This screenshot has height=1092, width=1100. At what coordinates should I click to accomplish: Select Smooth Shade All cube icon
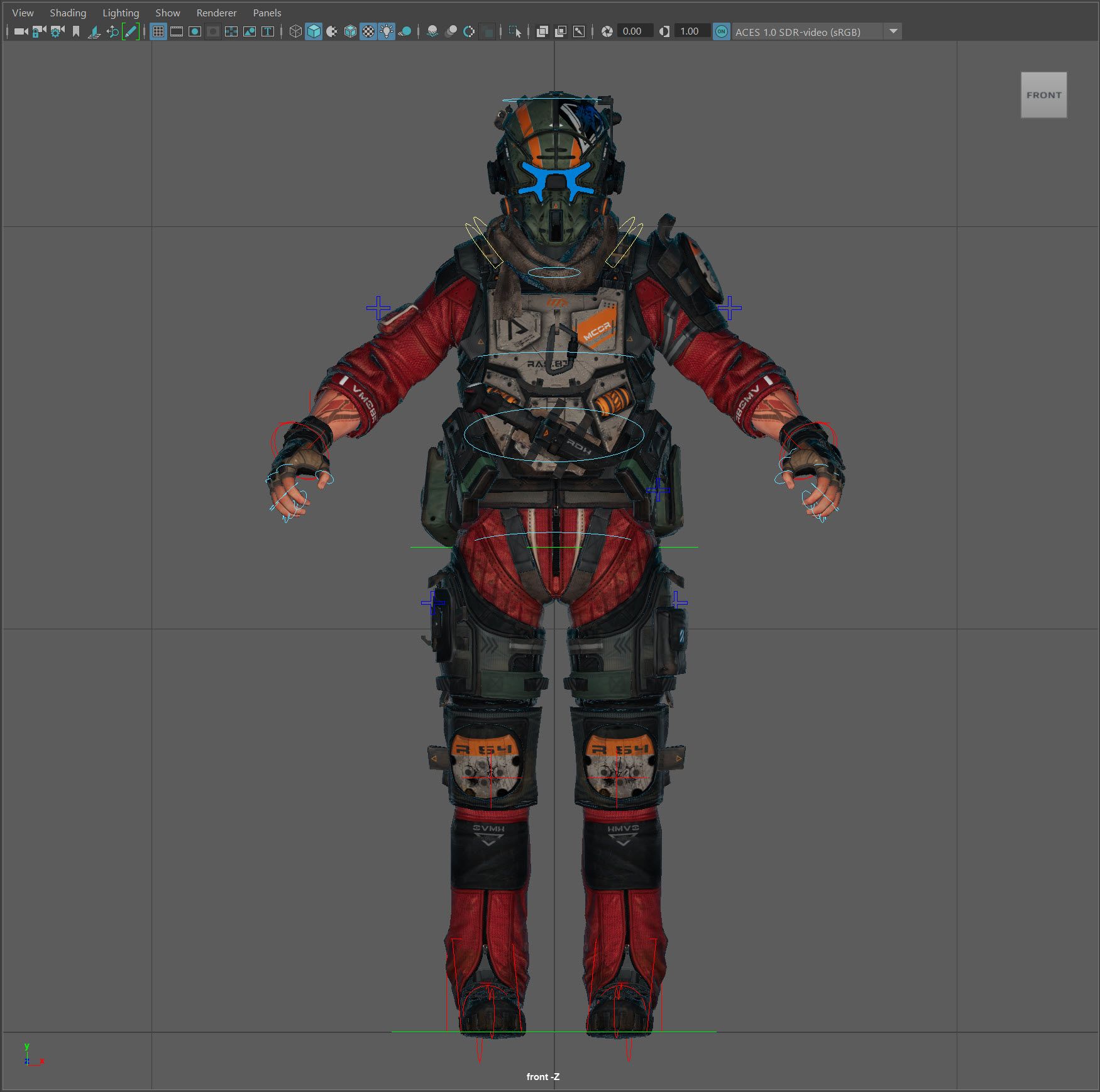click(x=314, y=31)
